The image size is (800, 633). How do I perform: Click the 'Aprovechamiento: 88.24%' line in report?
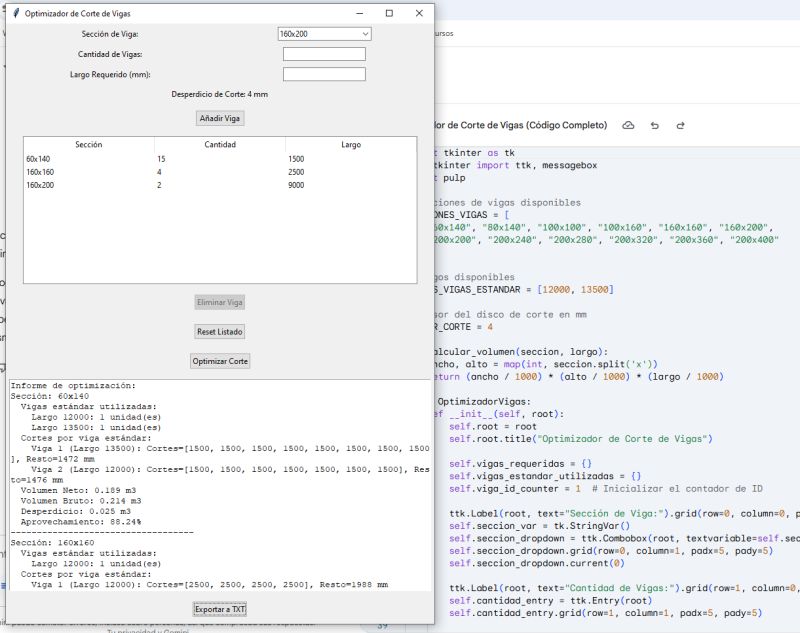81,522
